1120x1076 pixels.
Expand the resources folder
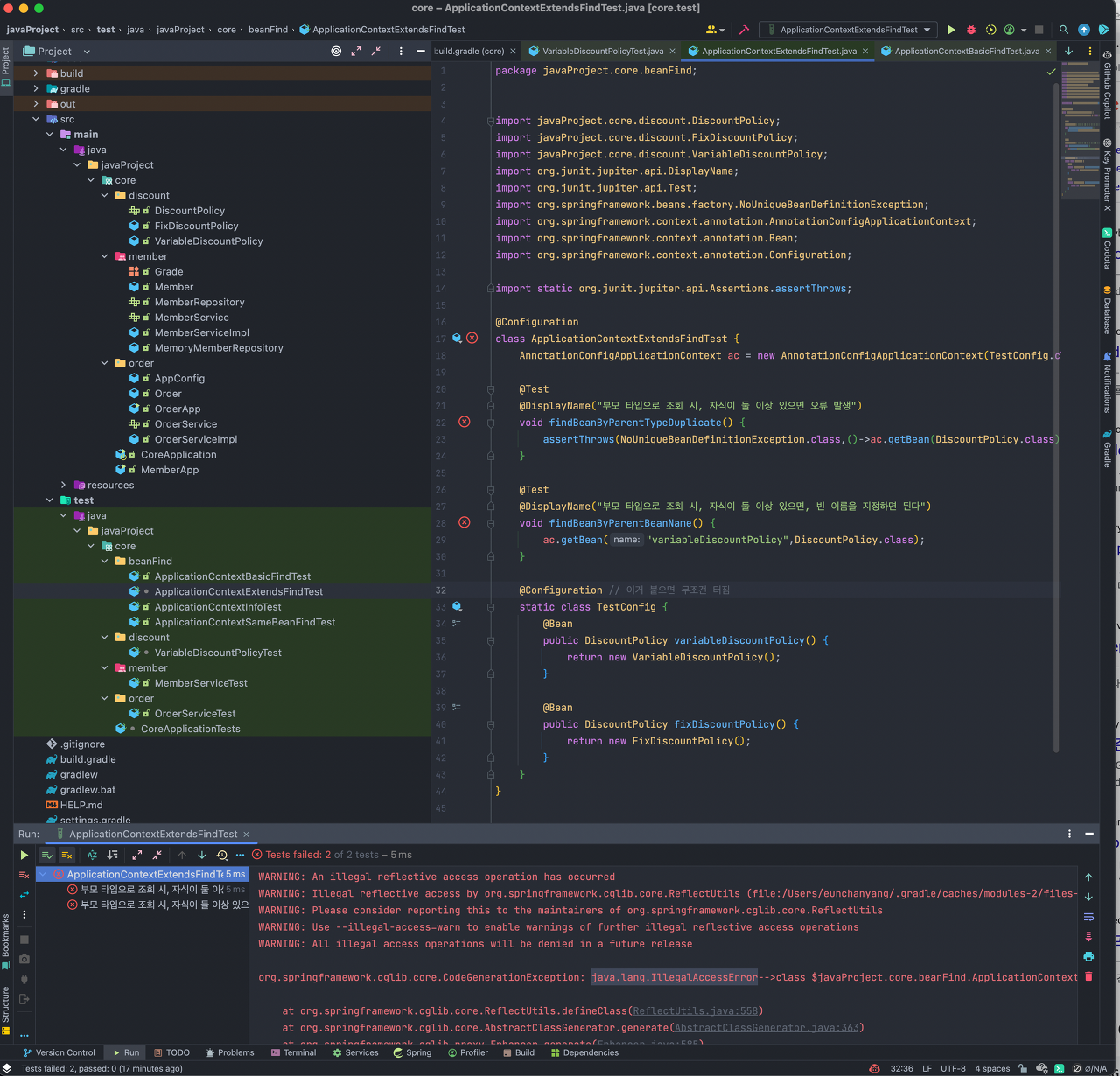click(64, 486)
